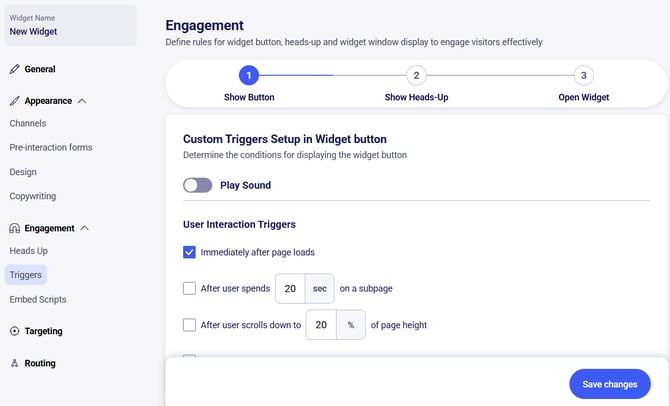Image resolution: width=670 pixels, height=406 pixels.
Task: Toggle the Play Sound switch
Action: (198, 185)
